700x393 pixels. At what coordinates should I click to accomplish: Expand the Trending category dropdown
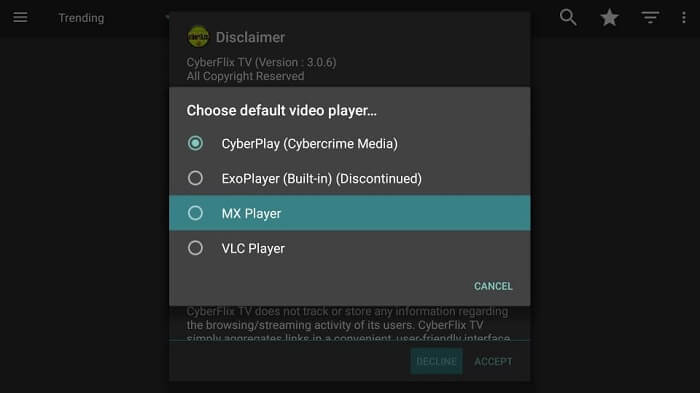pos(114,18)
